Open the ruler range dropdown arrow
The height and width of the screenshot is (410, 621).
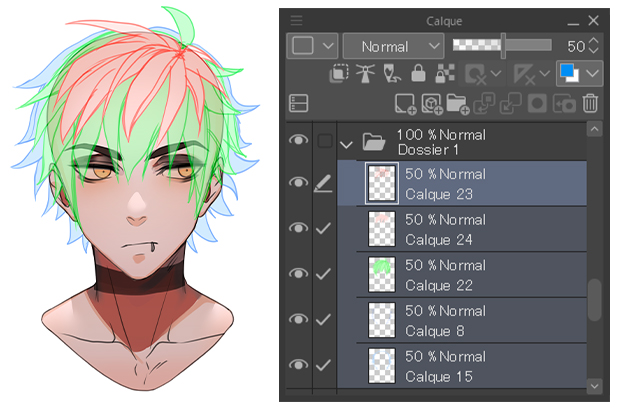545,74
